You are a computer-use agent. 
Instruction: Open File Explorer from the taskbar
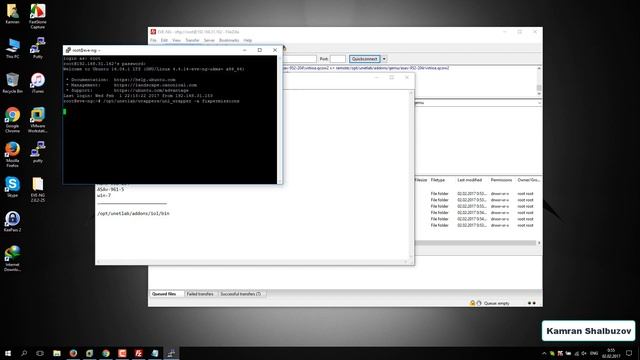pyautogui.click(x=57, y=353)
